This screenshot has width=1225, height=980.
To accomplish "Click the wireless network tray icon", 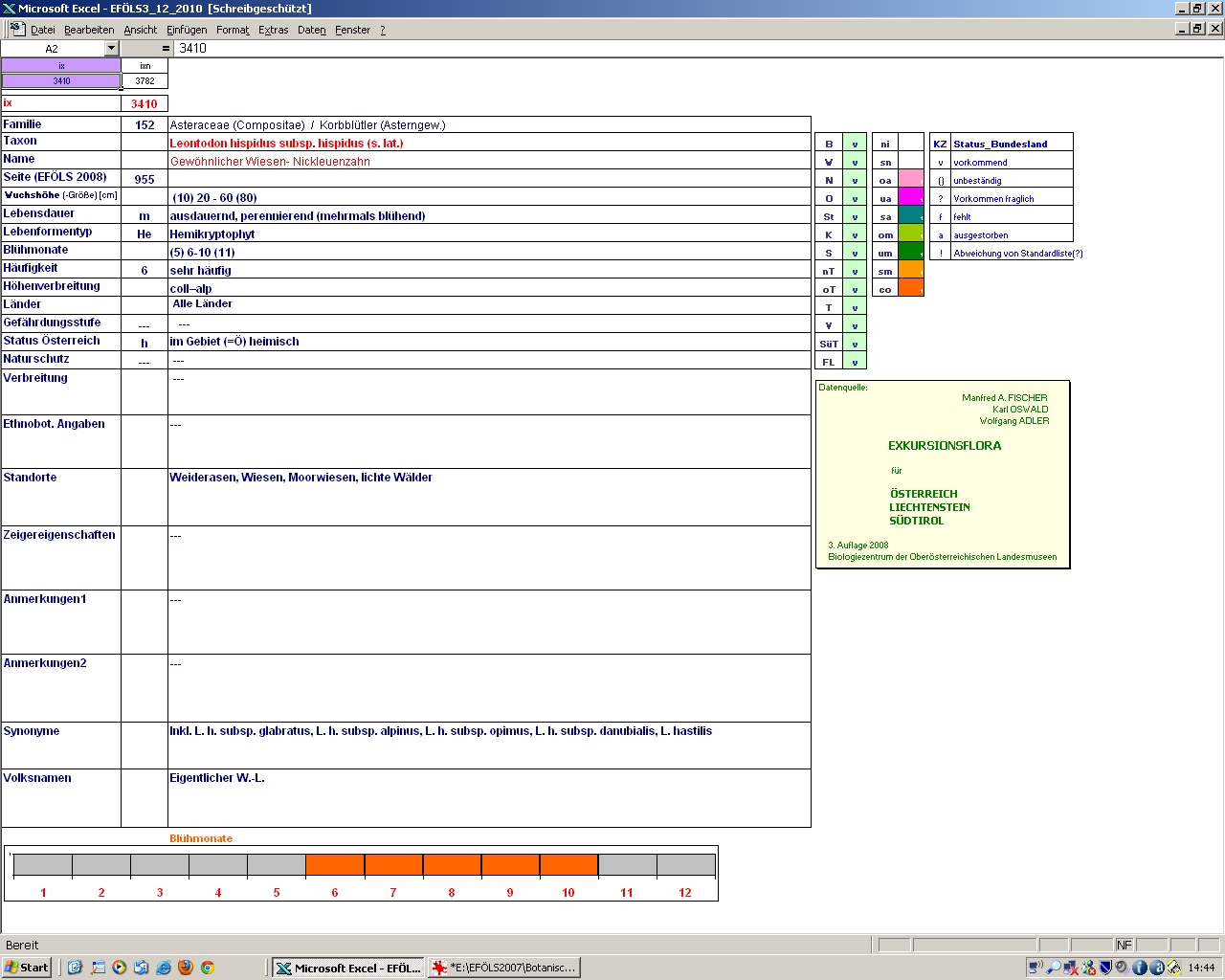I will pyautogui.click(x=1036, y=968).
